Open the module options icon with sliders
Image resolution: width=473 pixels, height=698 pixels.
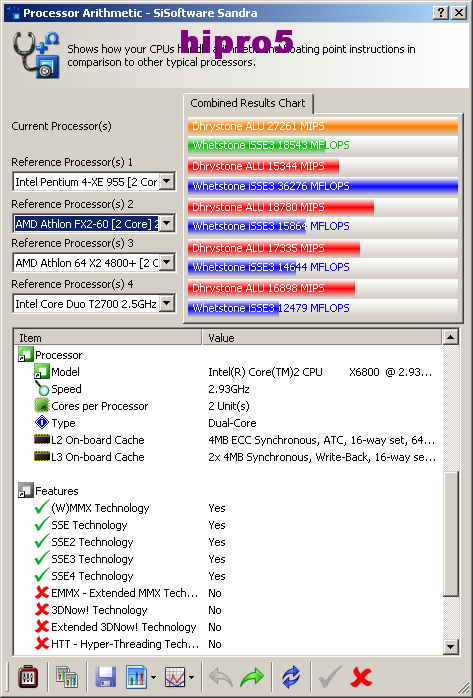click(28, 677)
